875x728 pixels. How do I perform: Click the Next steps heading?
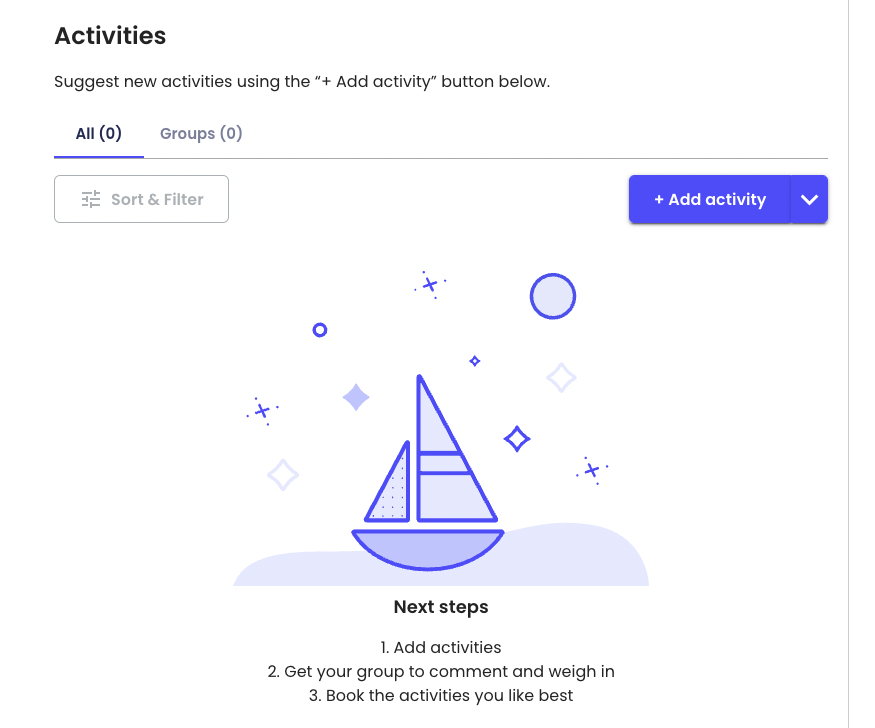[441, 607]
